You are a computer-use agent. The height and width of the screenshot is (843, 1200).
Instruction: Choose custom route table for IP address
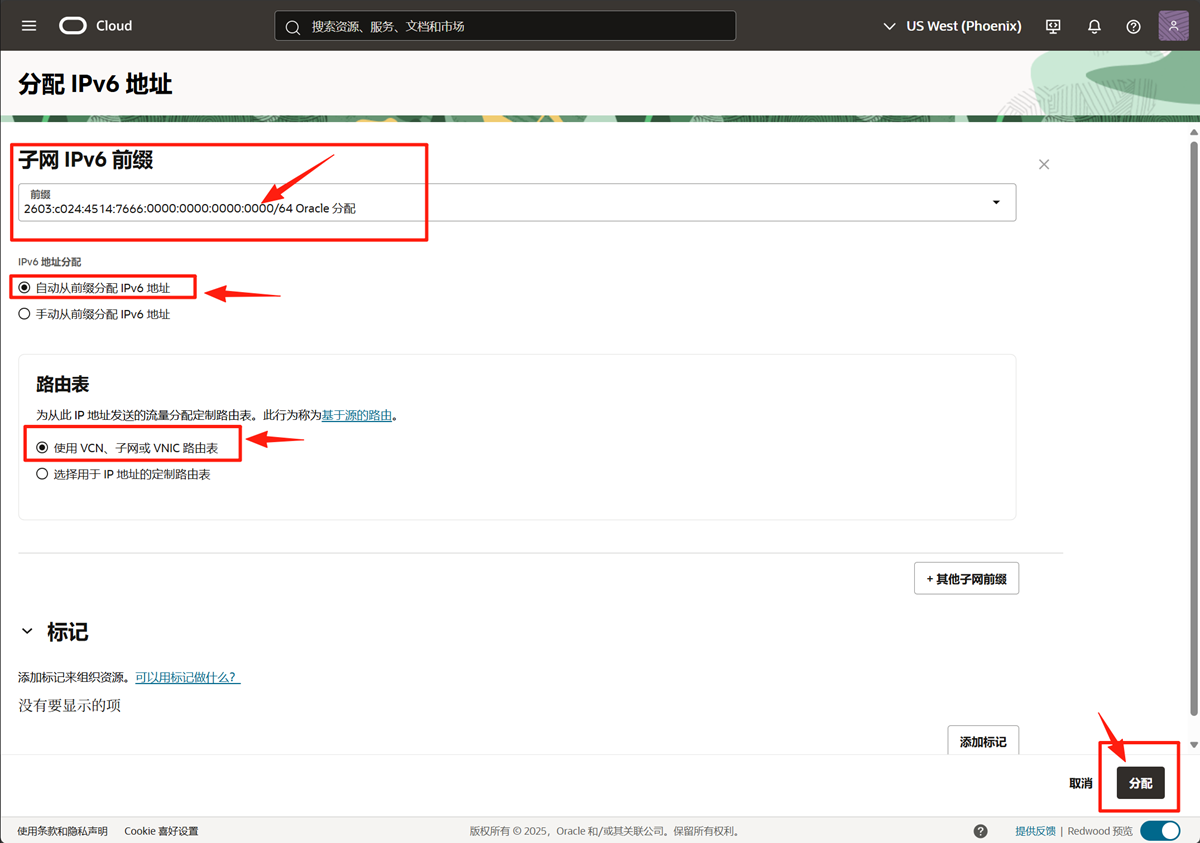pyautogui.click(x=43, y=474)
